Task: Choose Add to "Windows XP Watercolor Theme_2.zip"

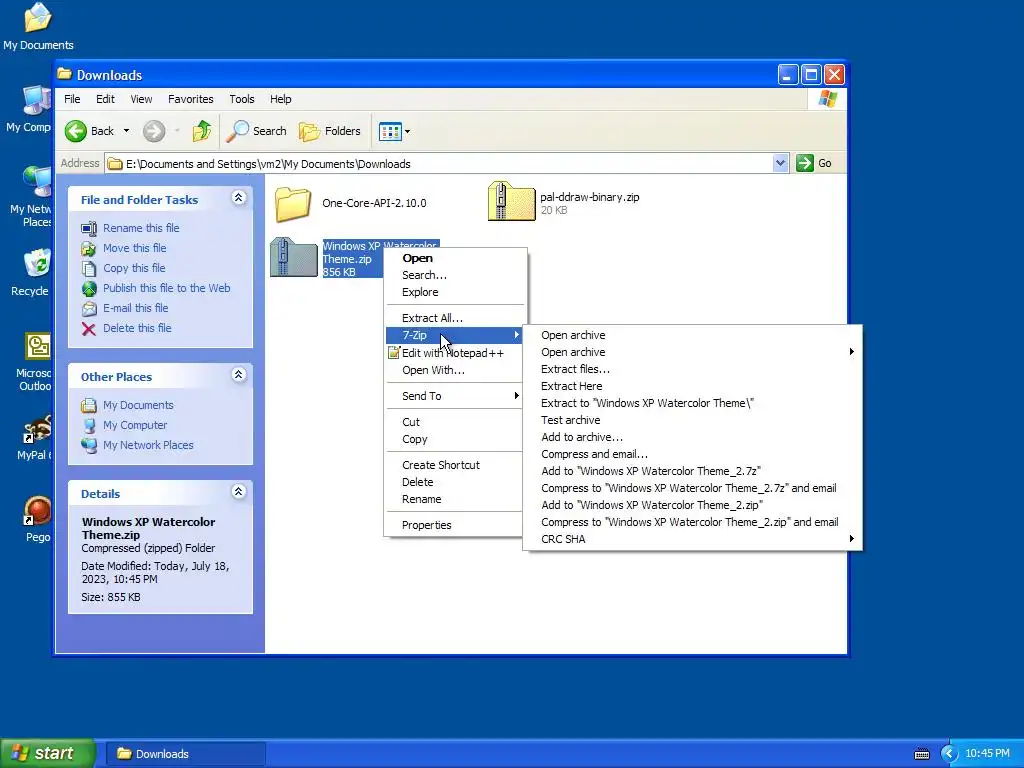Action: pyautogui.click(x=692, y=505)
